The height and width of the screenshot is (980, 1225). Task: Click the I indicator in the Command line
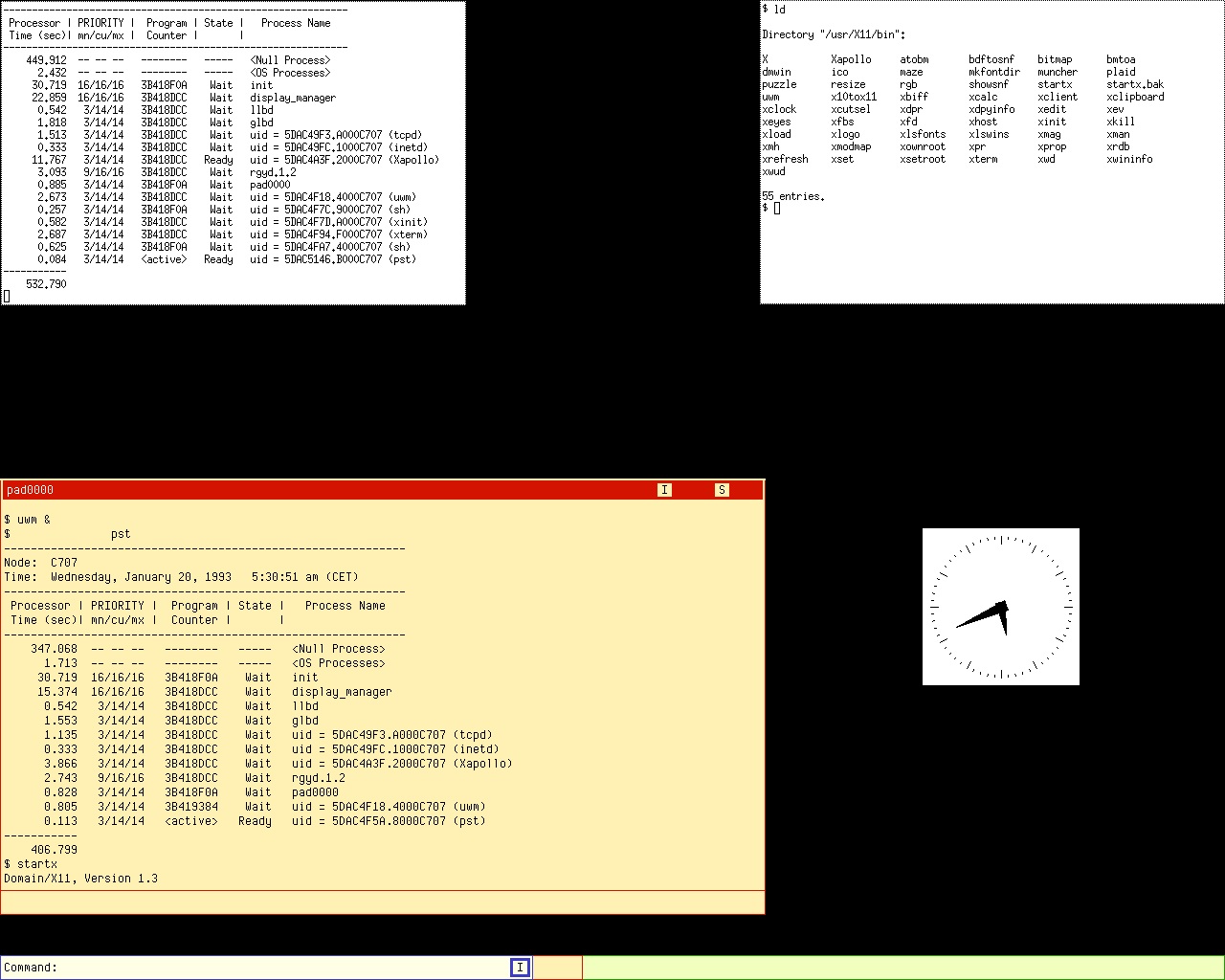(520, 968)
